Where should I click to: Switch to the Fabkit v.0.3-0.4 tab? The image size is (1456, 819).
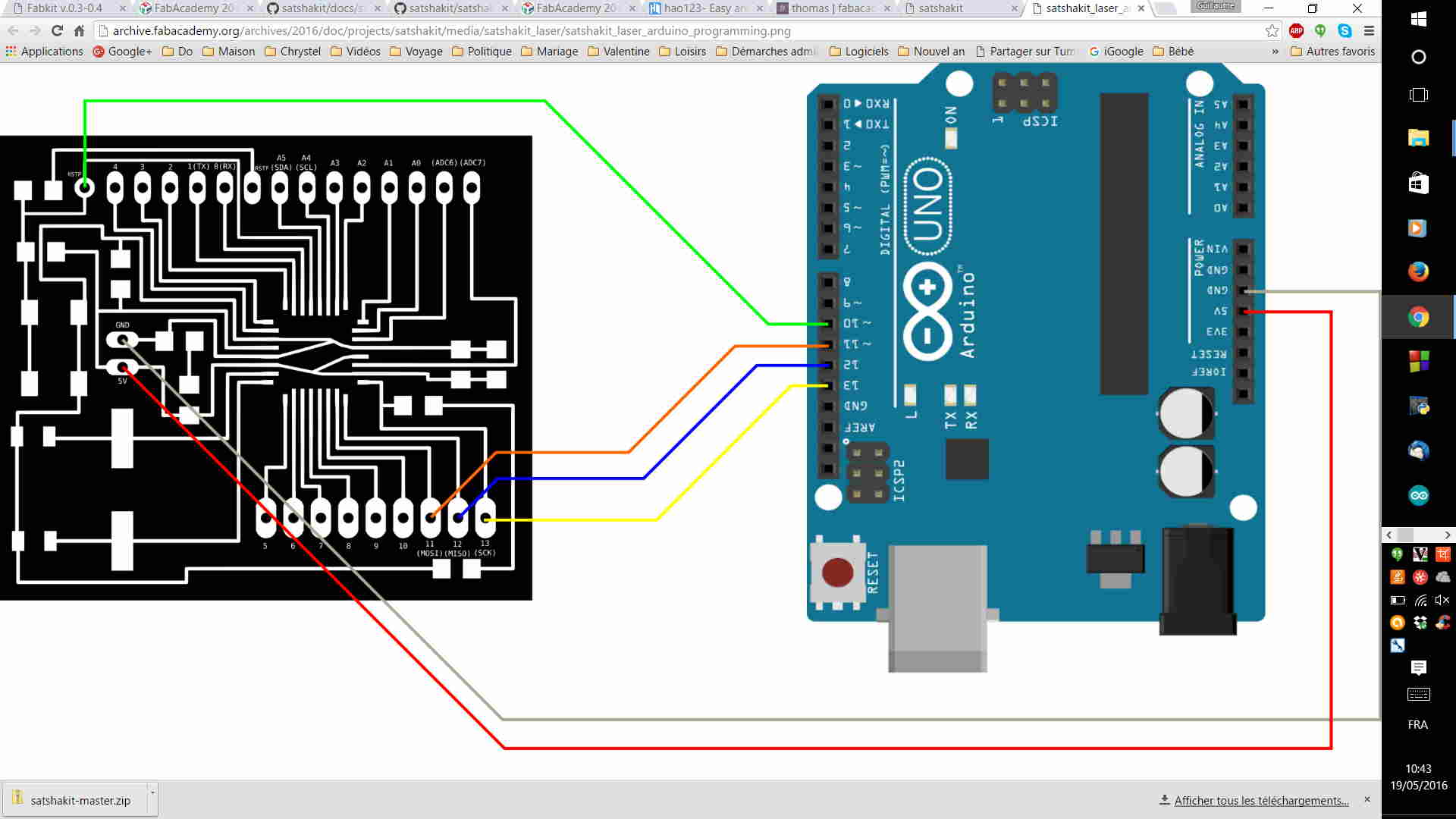click(x=64, y=8)
